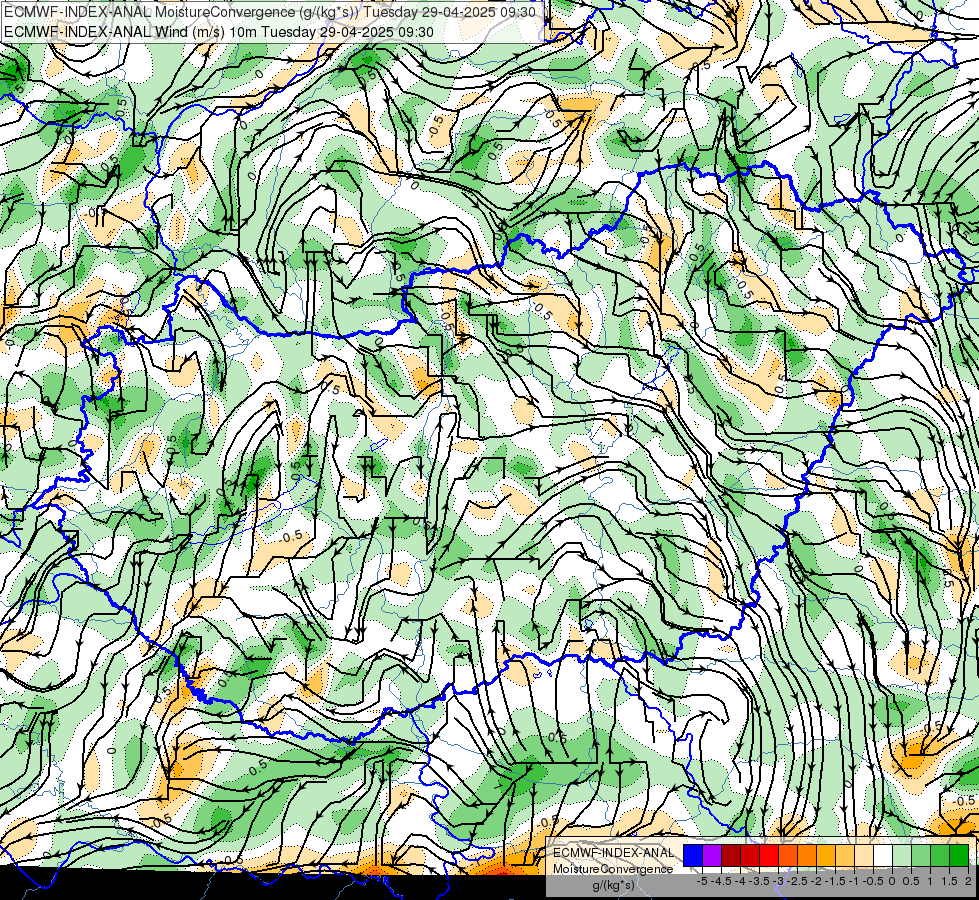Click the 'g/(kg*s)' unit label in legend
Screen dimensions: 979x900
click(614, 886)
